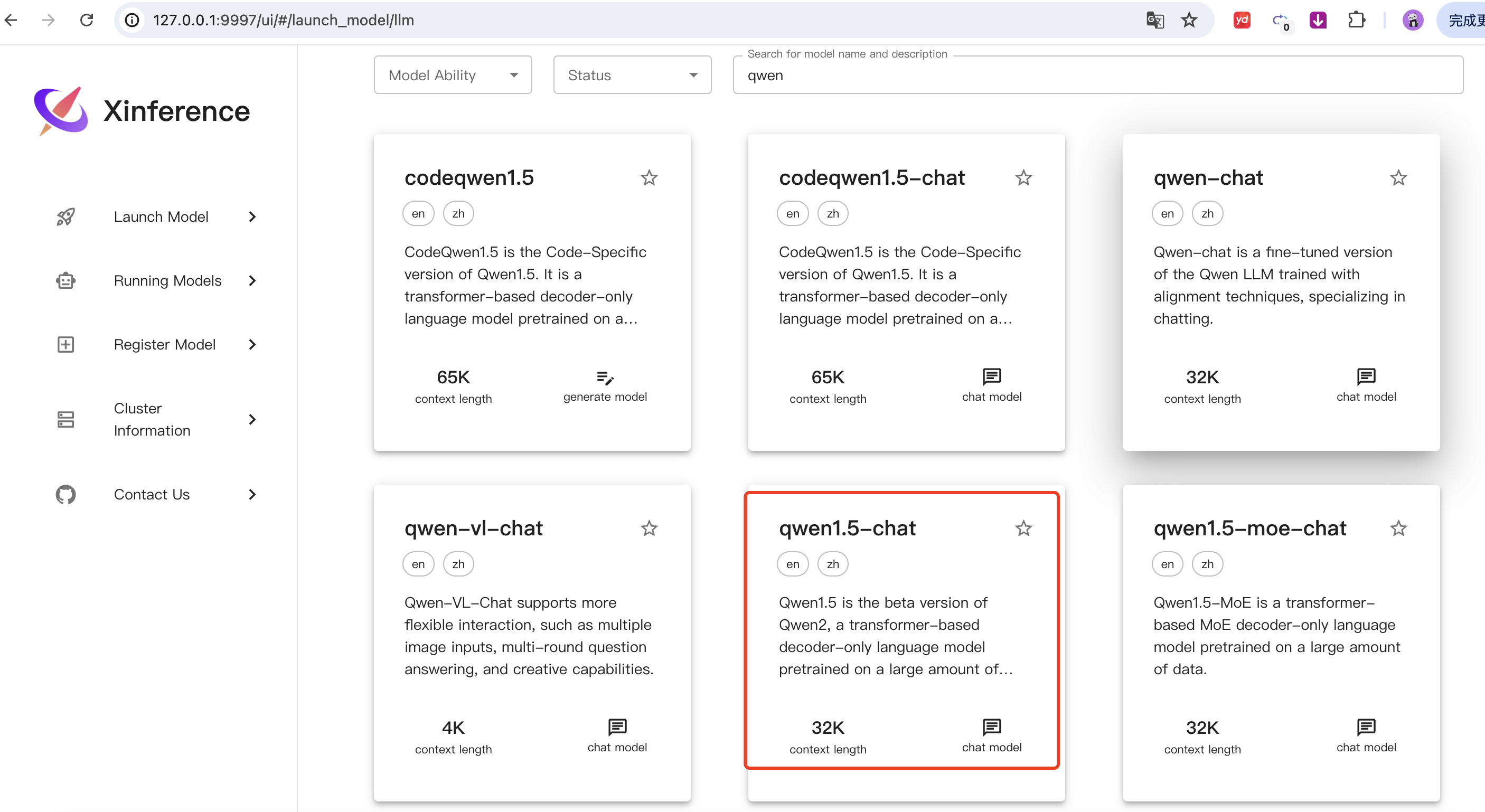
Task: Click the Cluster Information server icon
Action: coord(65,419)
